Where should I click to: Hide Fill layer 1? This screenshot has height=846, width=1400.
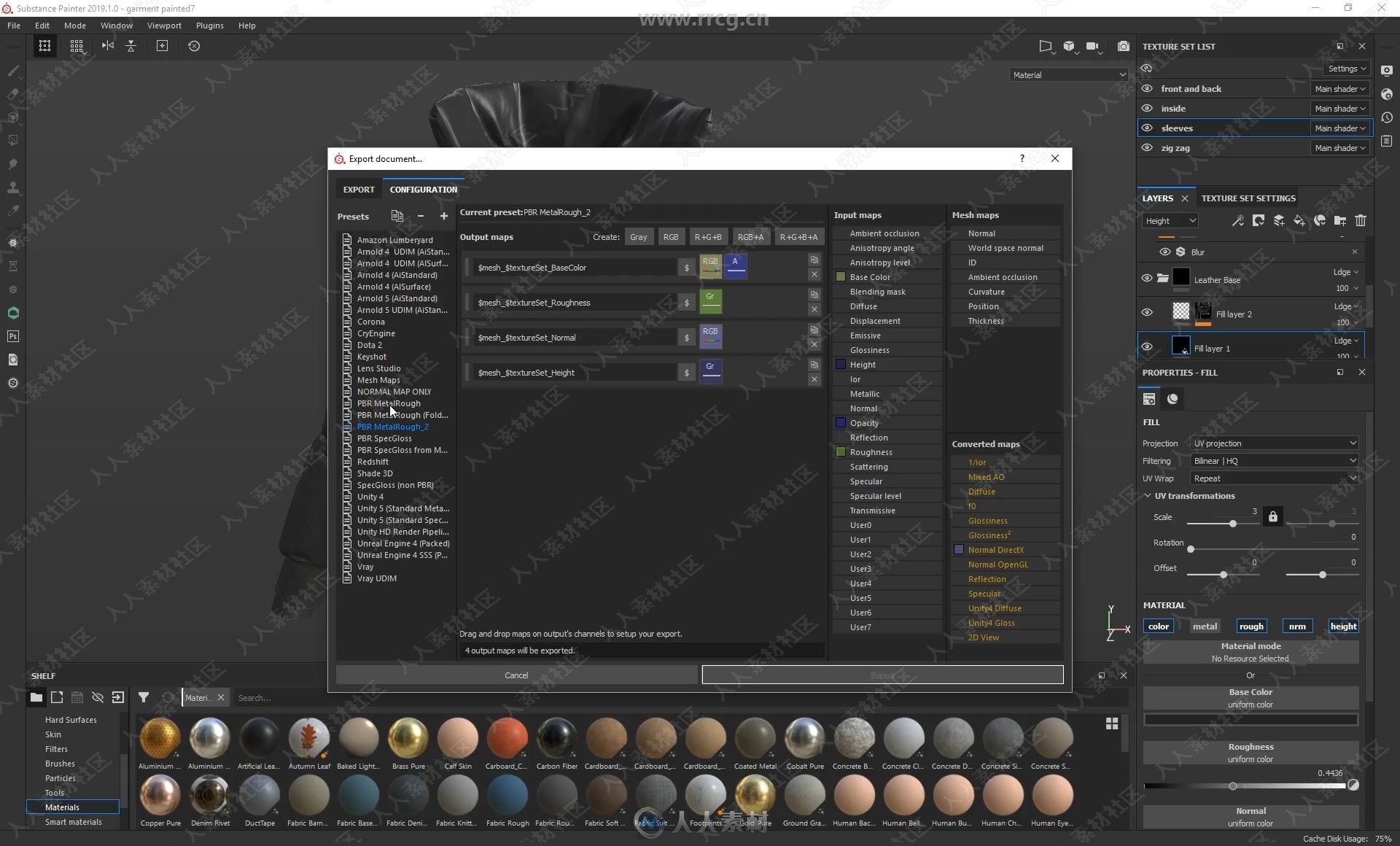pos(1147,347)
